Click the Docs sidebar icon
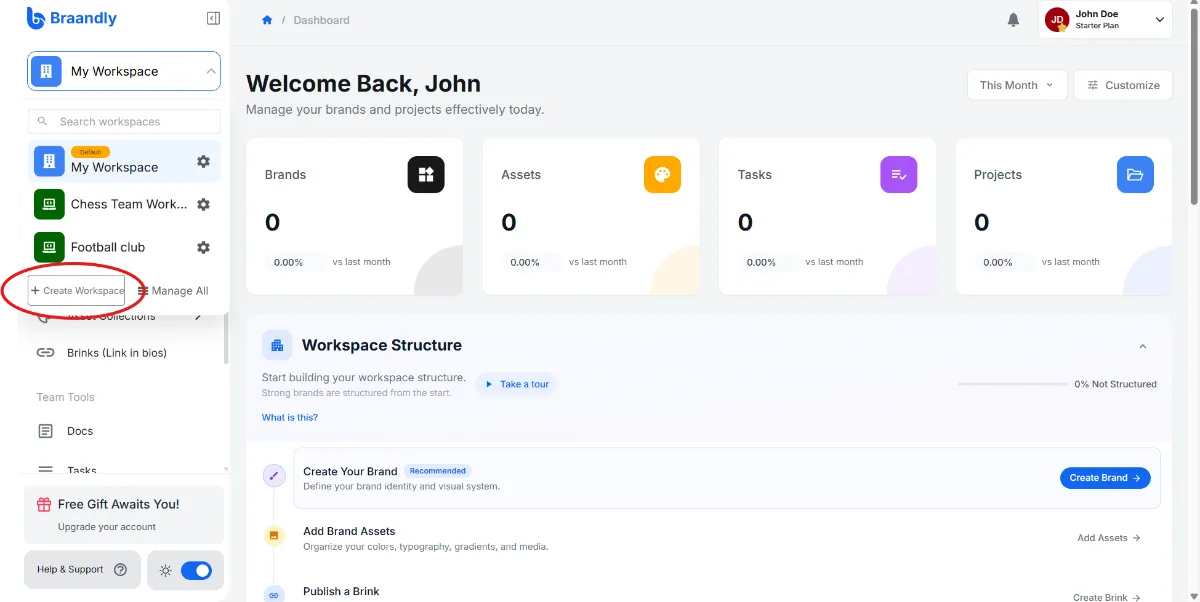 click(45, 431)
